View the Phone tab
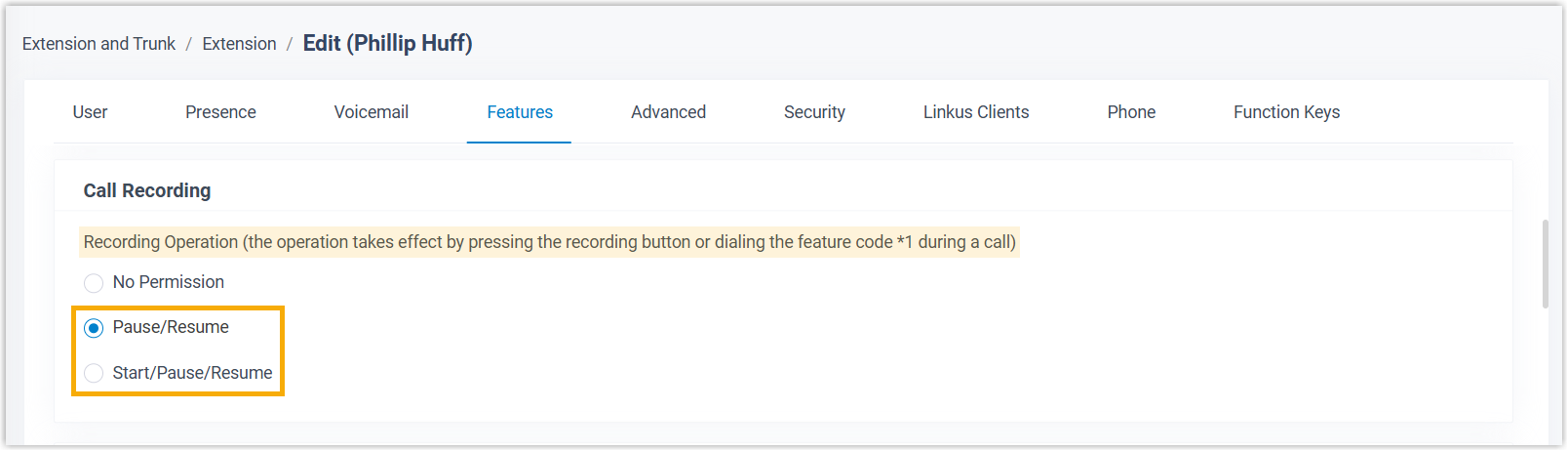 (x=1131, y=112)
